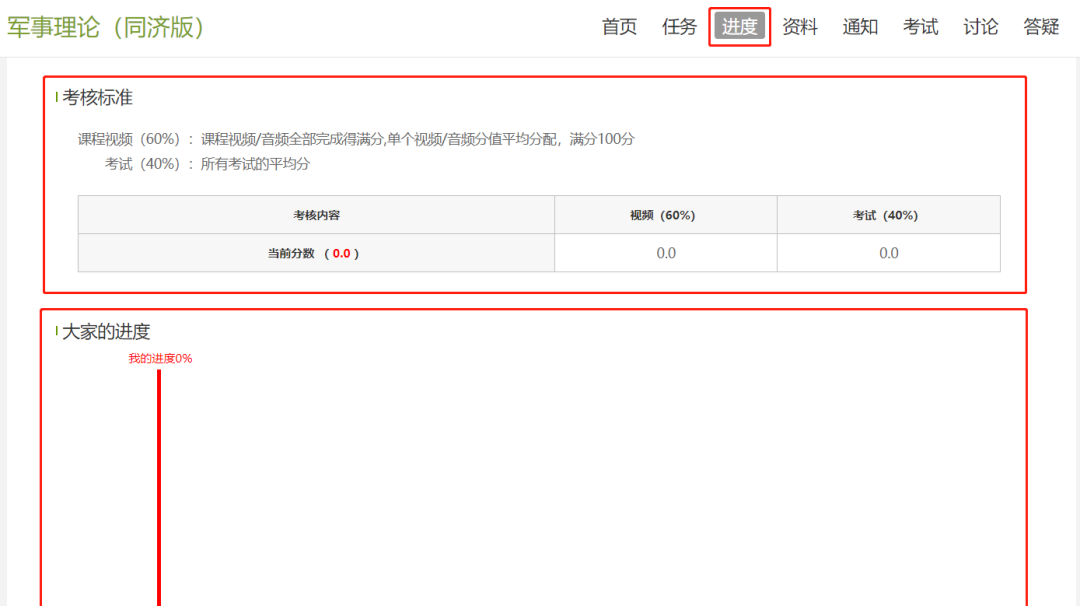Click the 考核内容 table header
The height and width of the screenshot is (606, 1080).
coord(316,215)
